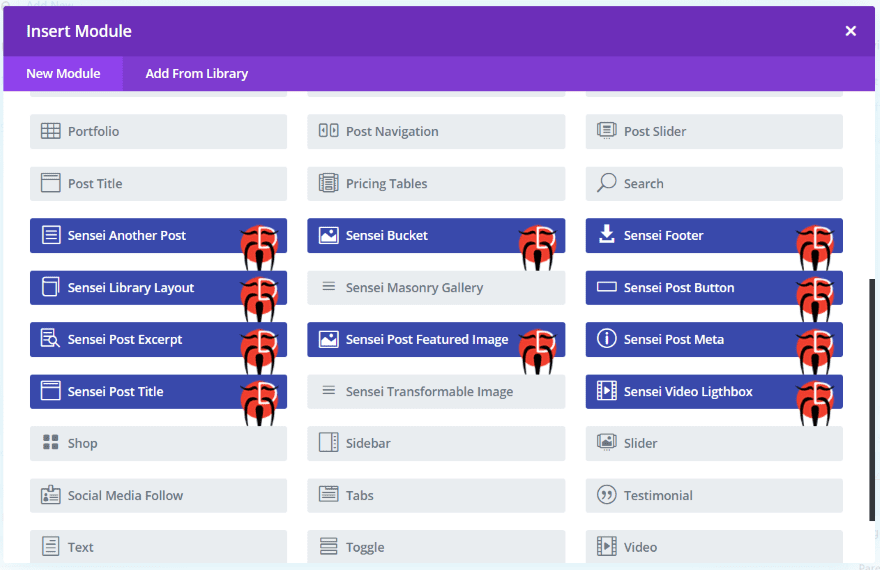The width and height of the screenshot is (880, 570).
Task: Click the Shop four-squares icon
Action: 51,442
